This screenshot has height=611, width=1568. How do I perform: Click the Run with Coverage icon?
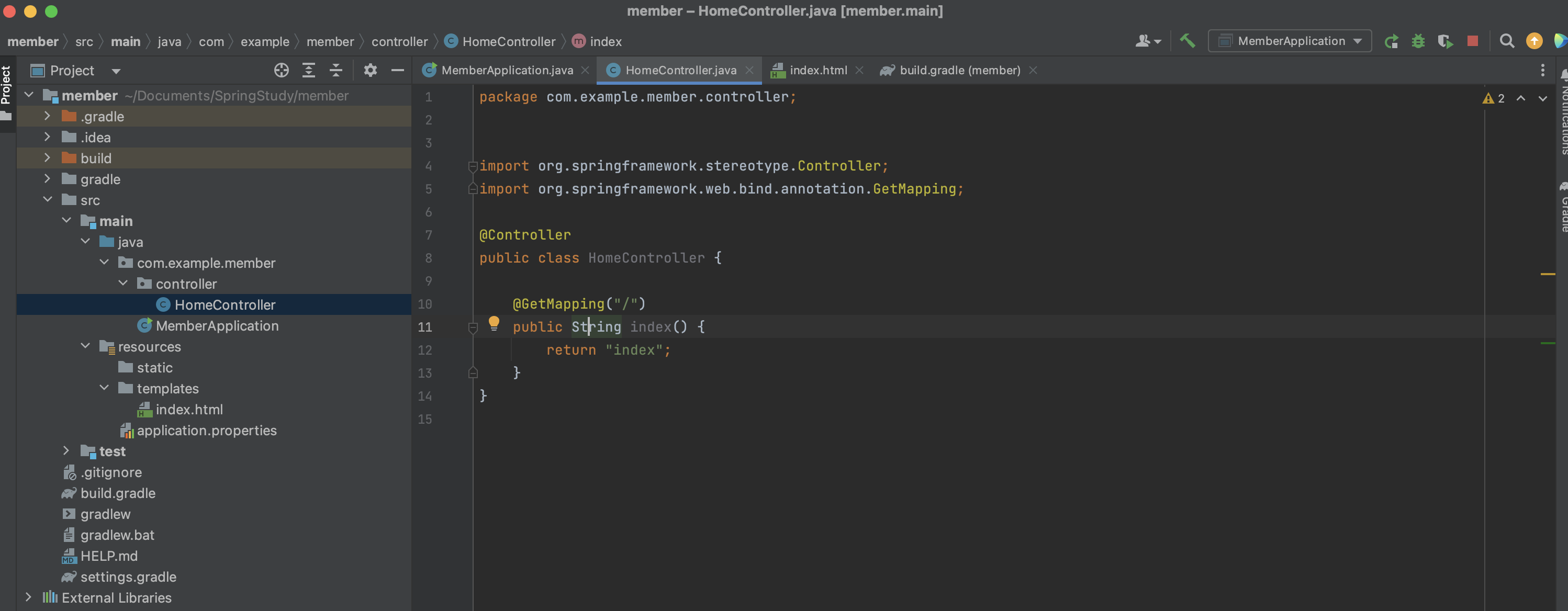click(x=1445, y=41)
